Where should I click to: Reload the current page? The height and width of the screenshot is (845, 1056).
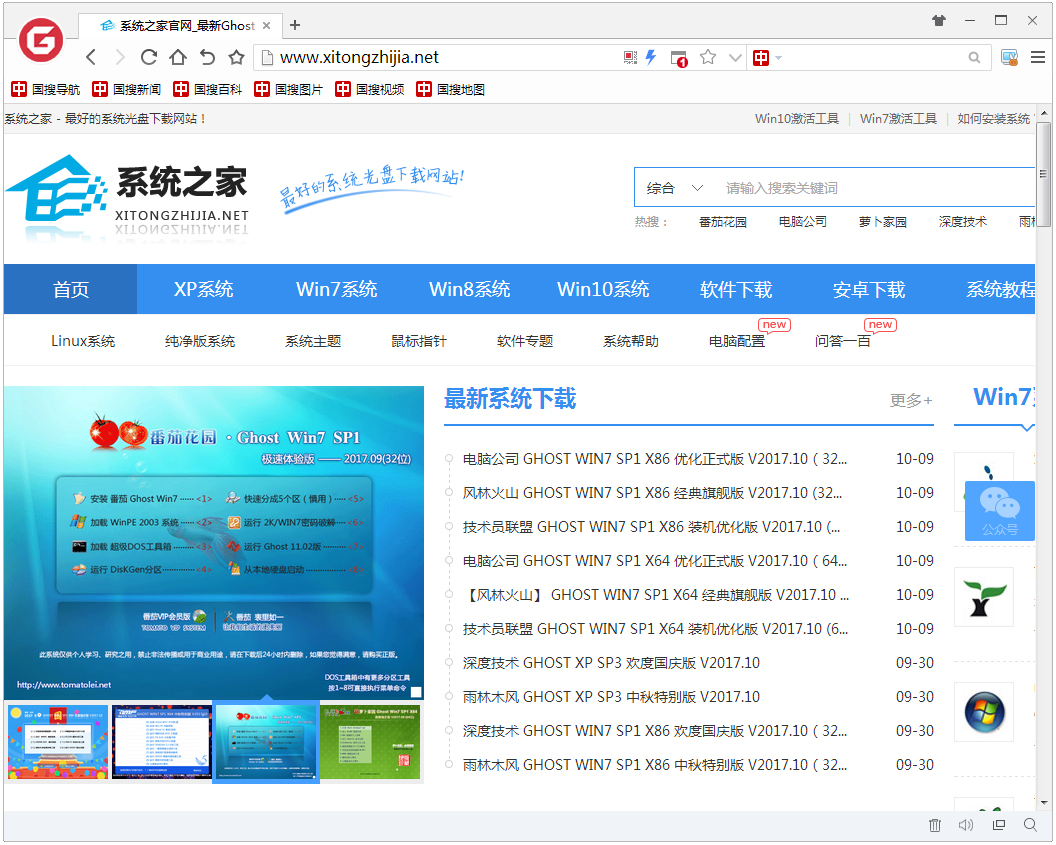(149, 58)
